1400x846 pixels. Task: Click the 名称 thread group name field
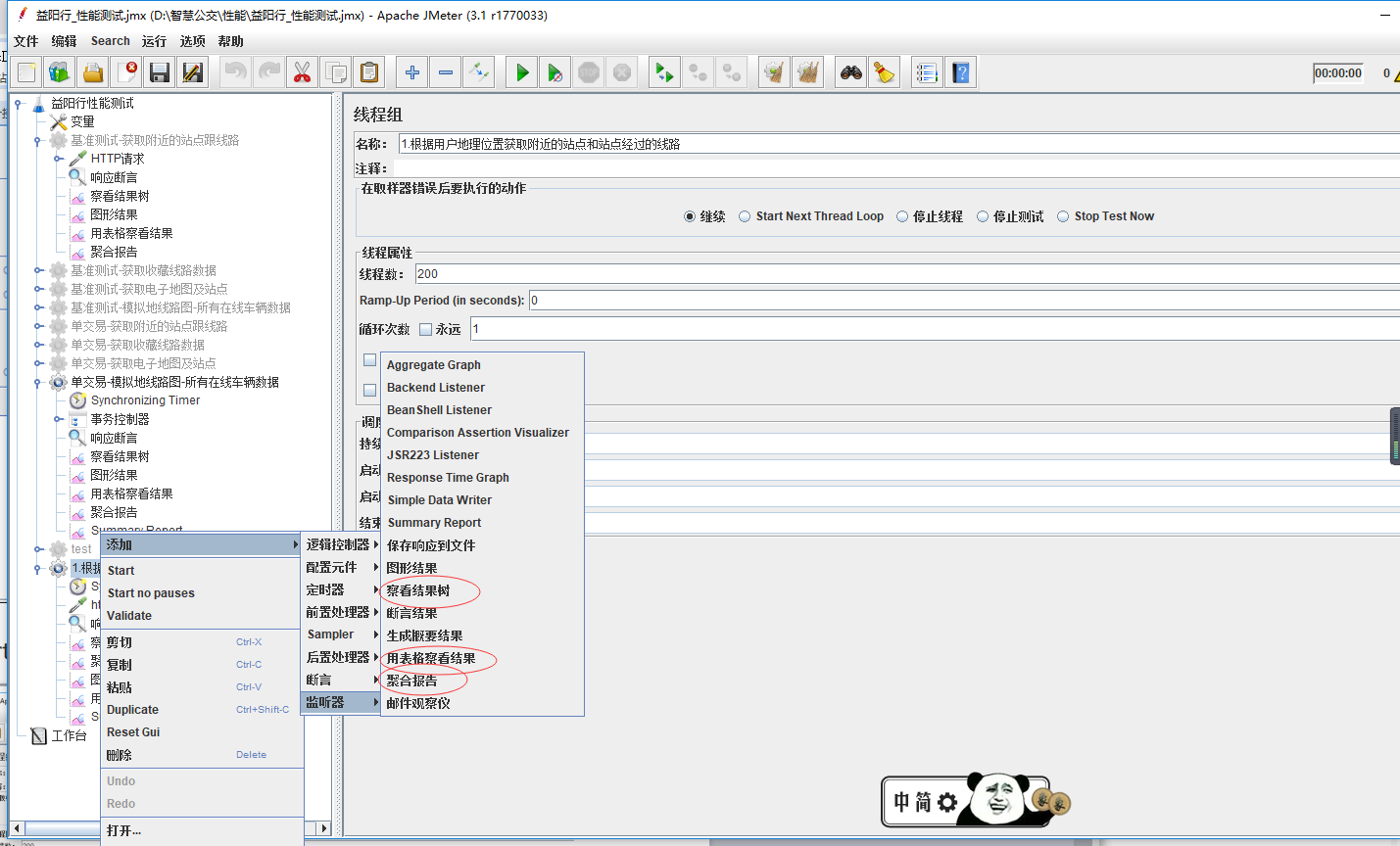[x=898, y=144]
